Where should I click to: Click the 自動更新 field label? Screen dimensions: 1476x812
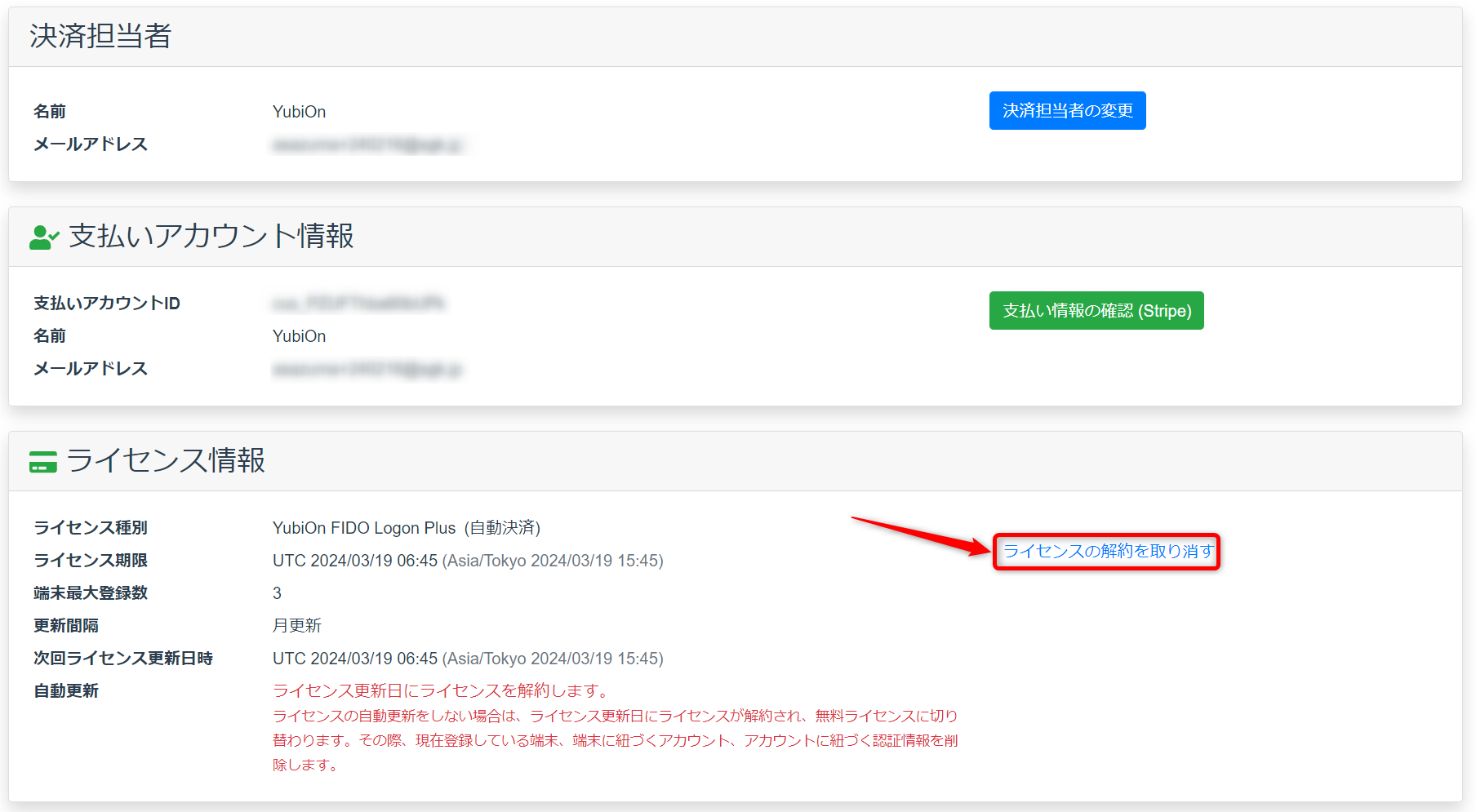coord(66,691)
